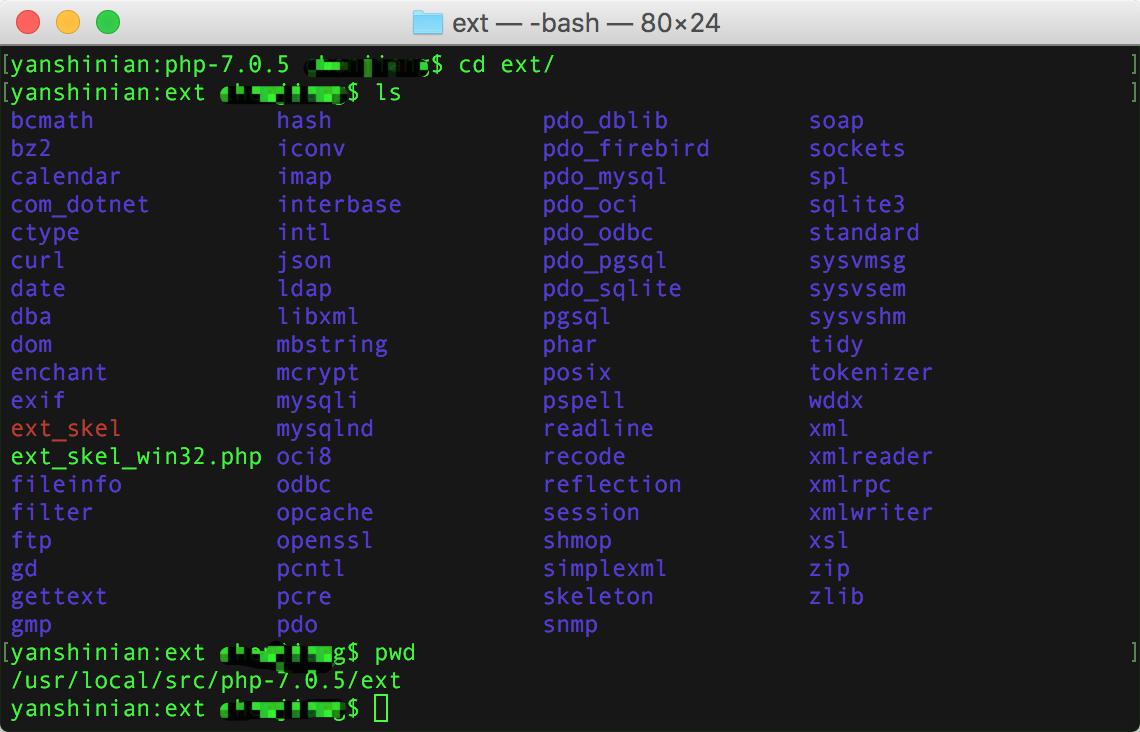Click the 'openssl' directory name
The height and width of the screenshot is (732, 1140).
pos(325,541)
